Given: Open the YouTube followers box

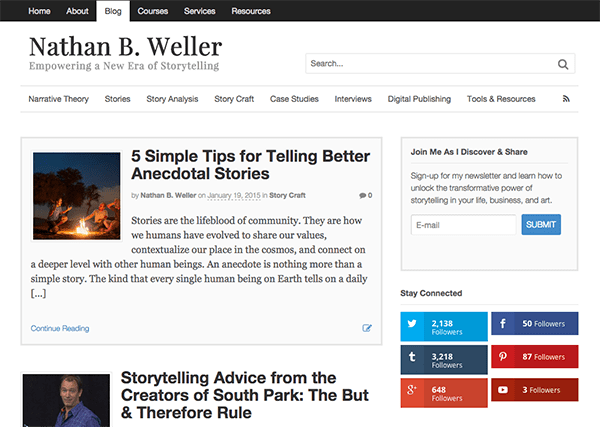Looking at the screenshot, I should 535,389.
